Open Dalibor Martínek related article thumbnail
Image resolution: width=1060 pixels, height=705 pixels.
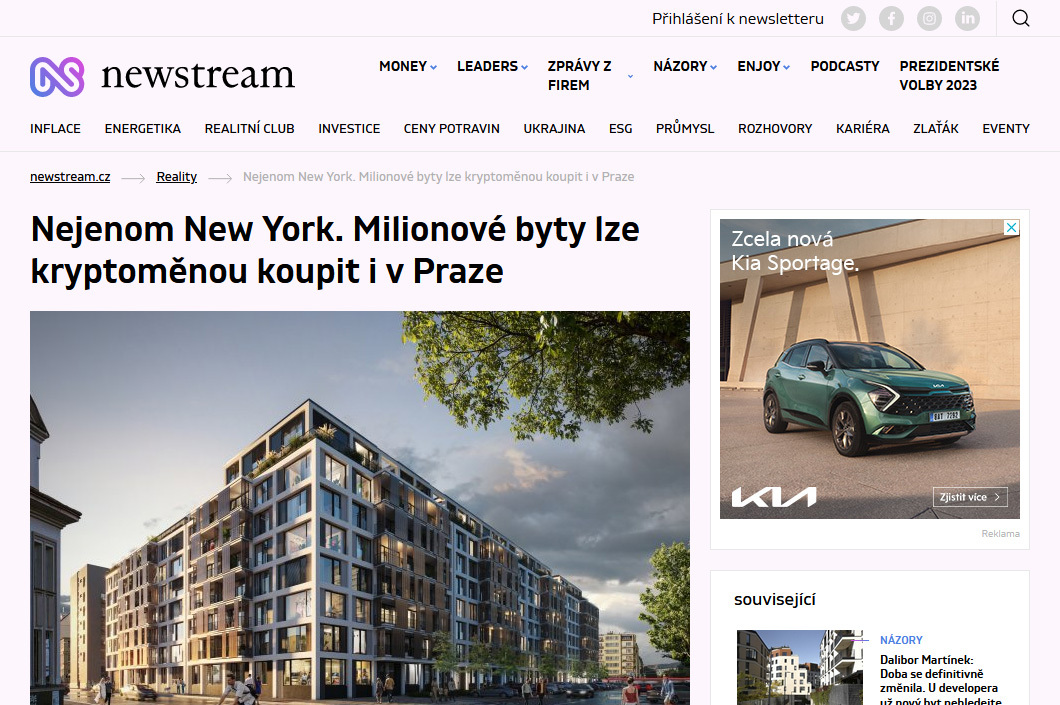click(800, 668)
